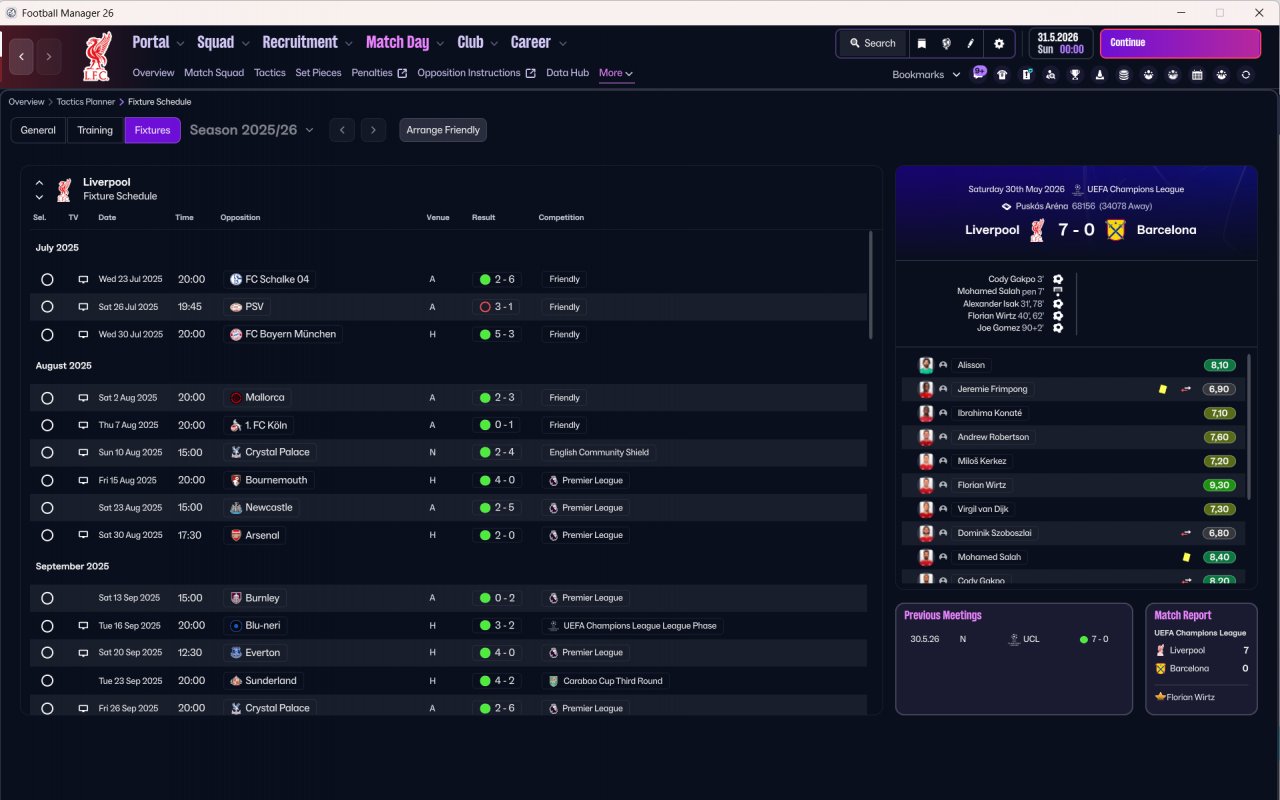Click the Barcelona crest in the match header
This screenshot has width=1280, height=800.
pyautogui.click(x=1115, y=230)
